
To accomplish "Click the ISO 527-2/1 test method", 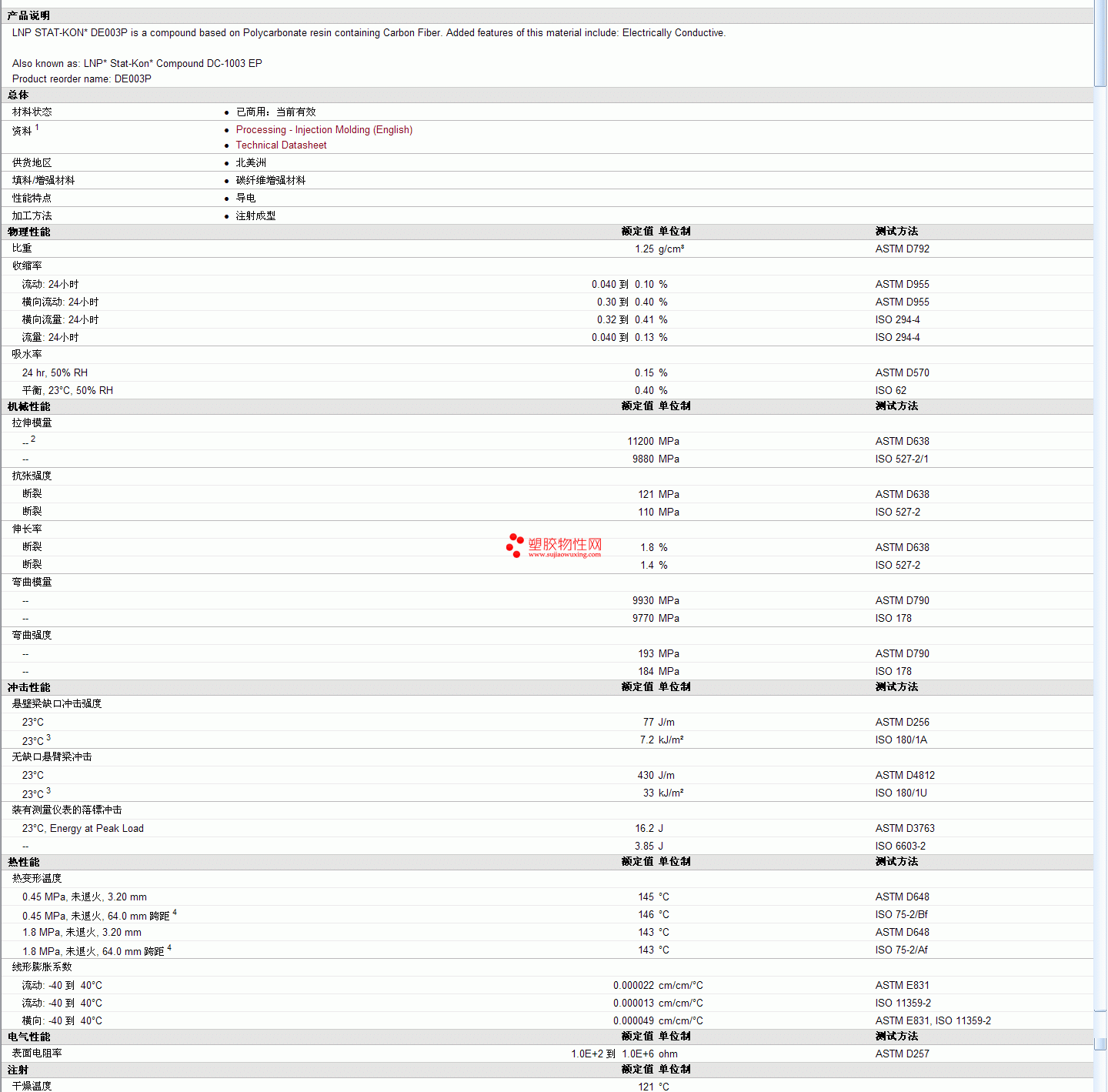I will [x=902, y=459].
